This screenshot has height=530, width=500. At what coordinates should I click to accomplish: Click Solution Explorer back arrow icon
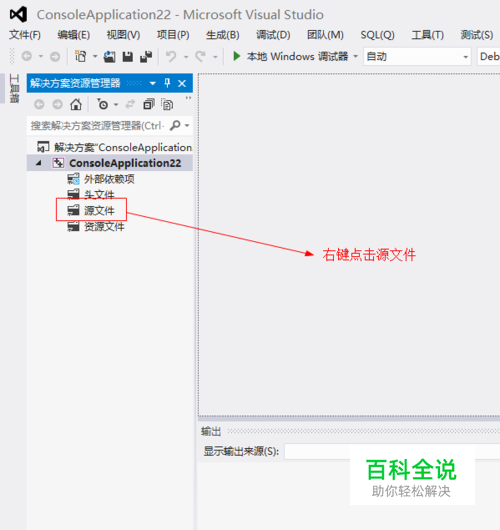[39, 104]
